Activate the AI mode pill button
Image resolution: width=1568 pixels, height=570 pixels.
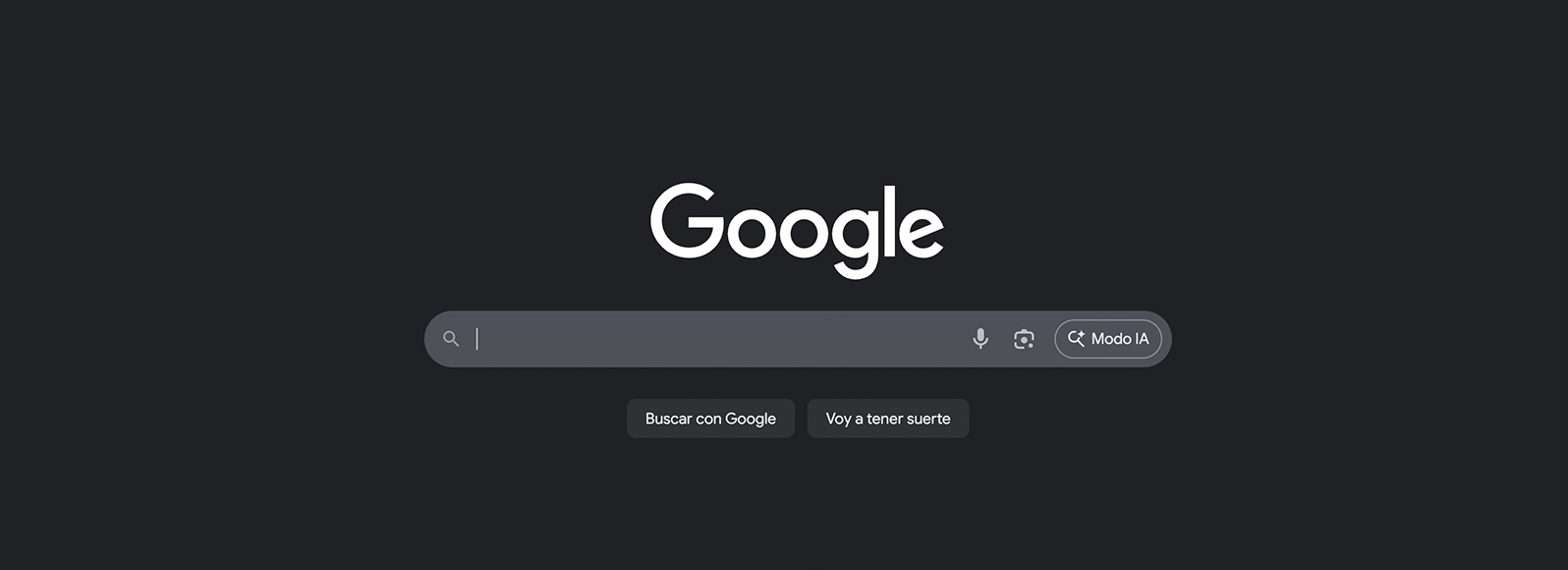pyautogui.click(x=1108, y=339)
